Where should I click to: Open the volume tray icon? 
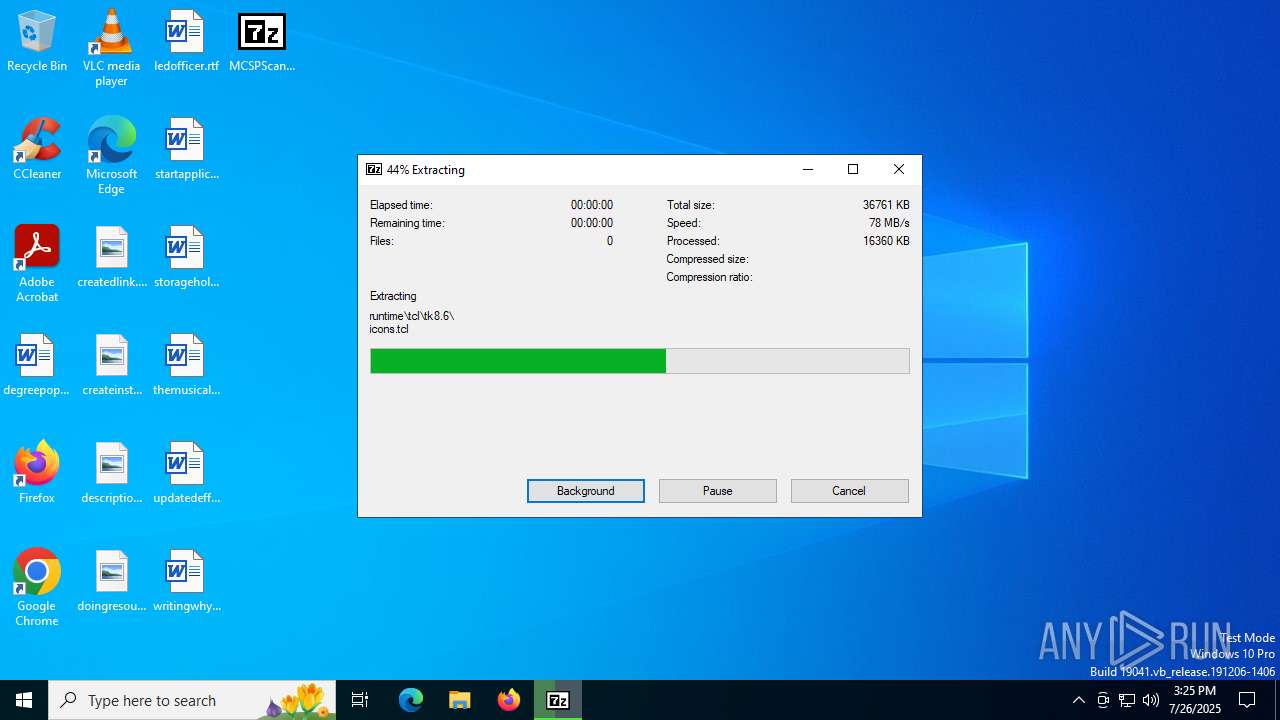pos(1151,700)
